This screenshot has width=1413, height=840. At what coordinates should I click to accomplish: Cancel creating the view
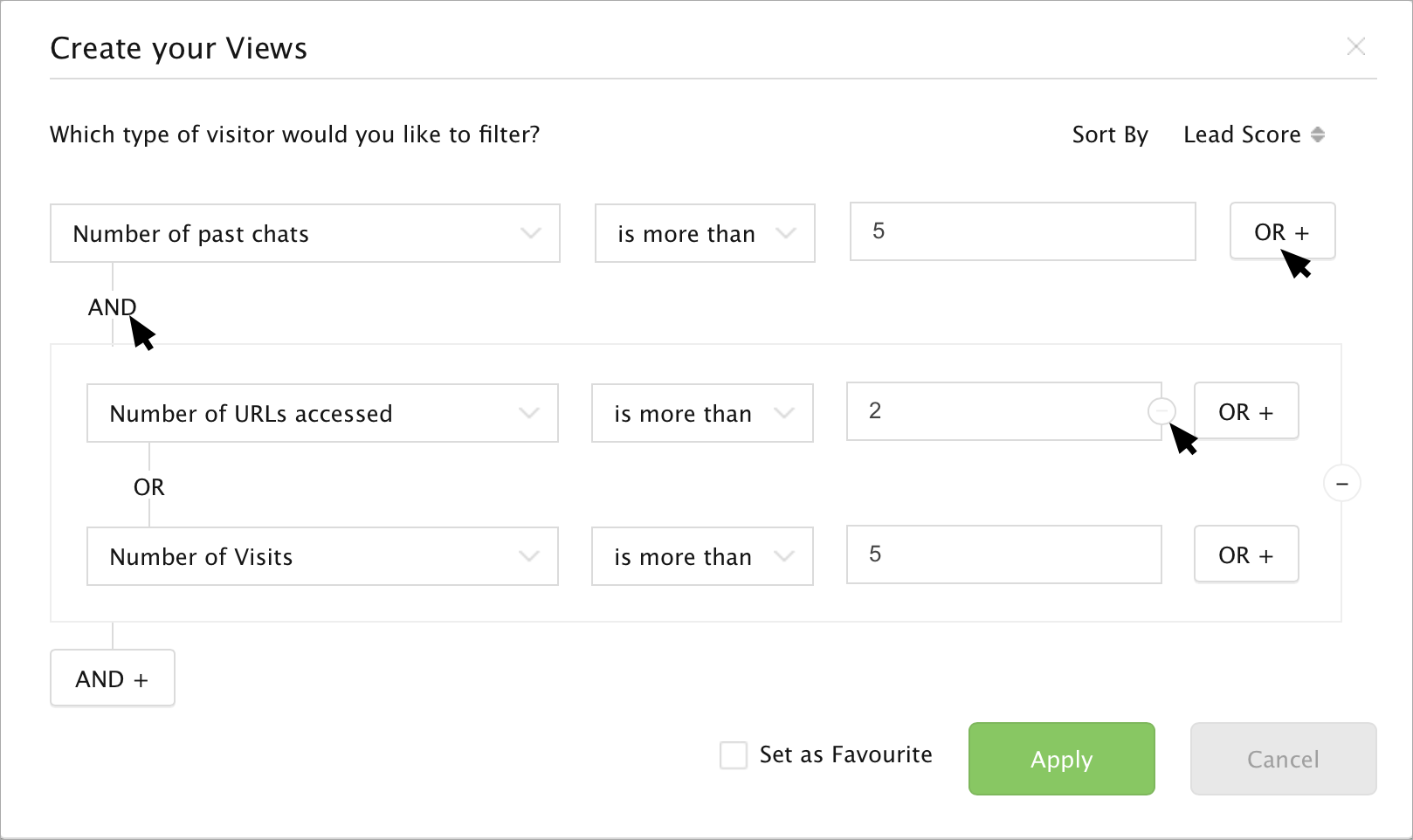[x=1283, y=759]
